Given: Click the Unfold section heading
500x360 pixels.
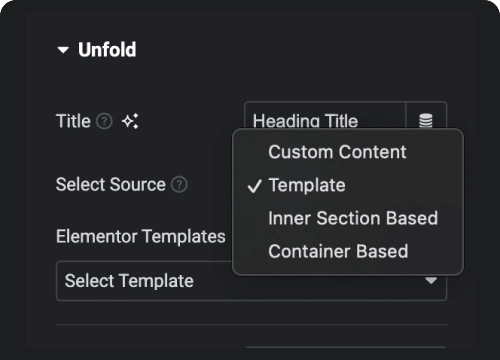Looking at the screenshot, I should (107, 50).
